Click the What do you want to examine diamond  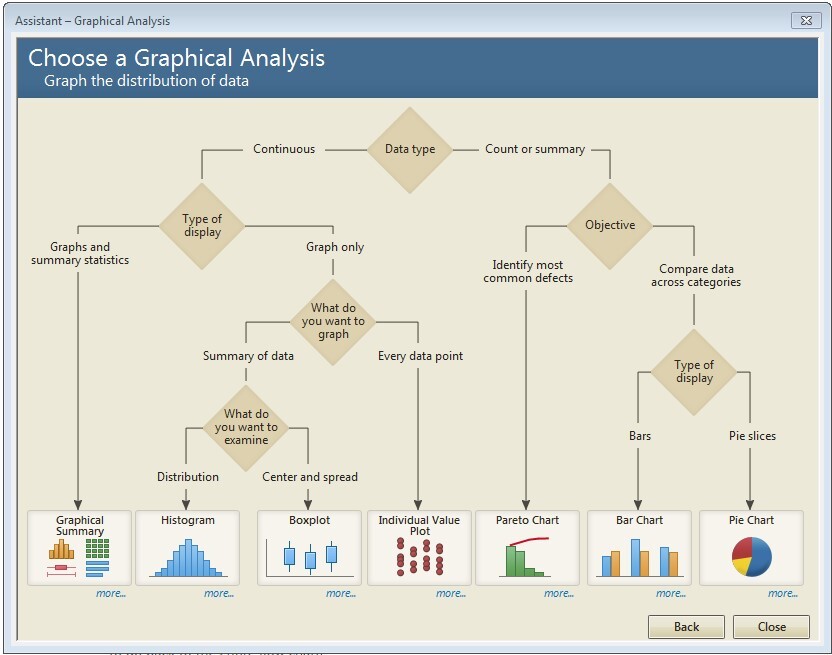246,427
